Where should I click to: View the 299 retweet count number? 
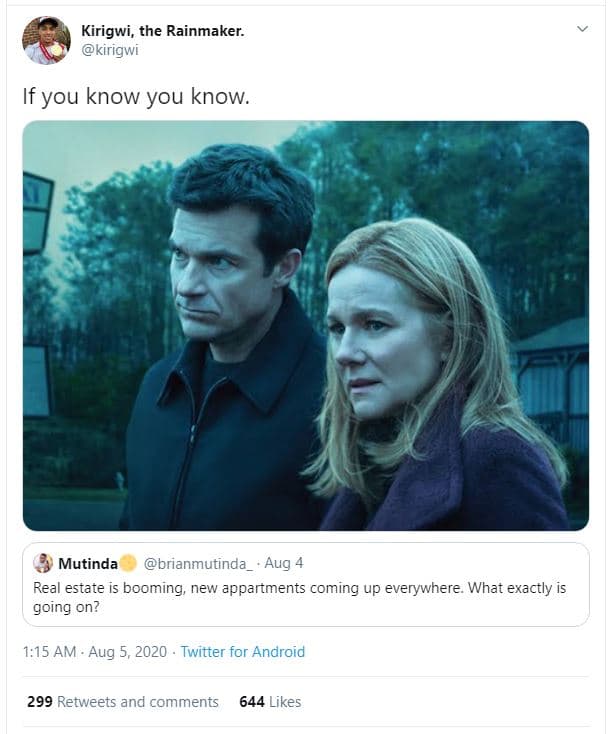[x=39, y=701]
